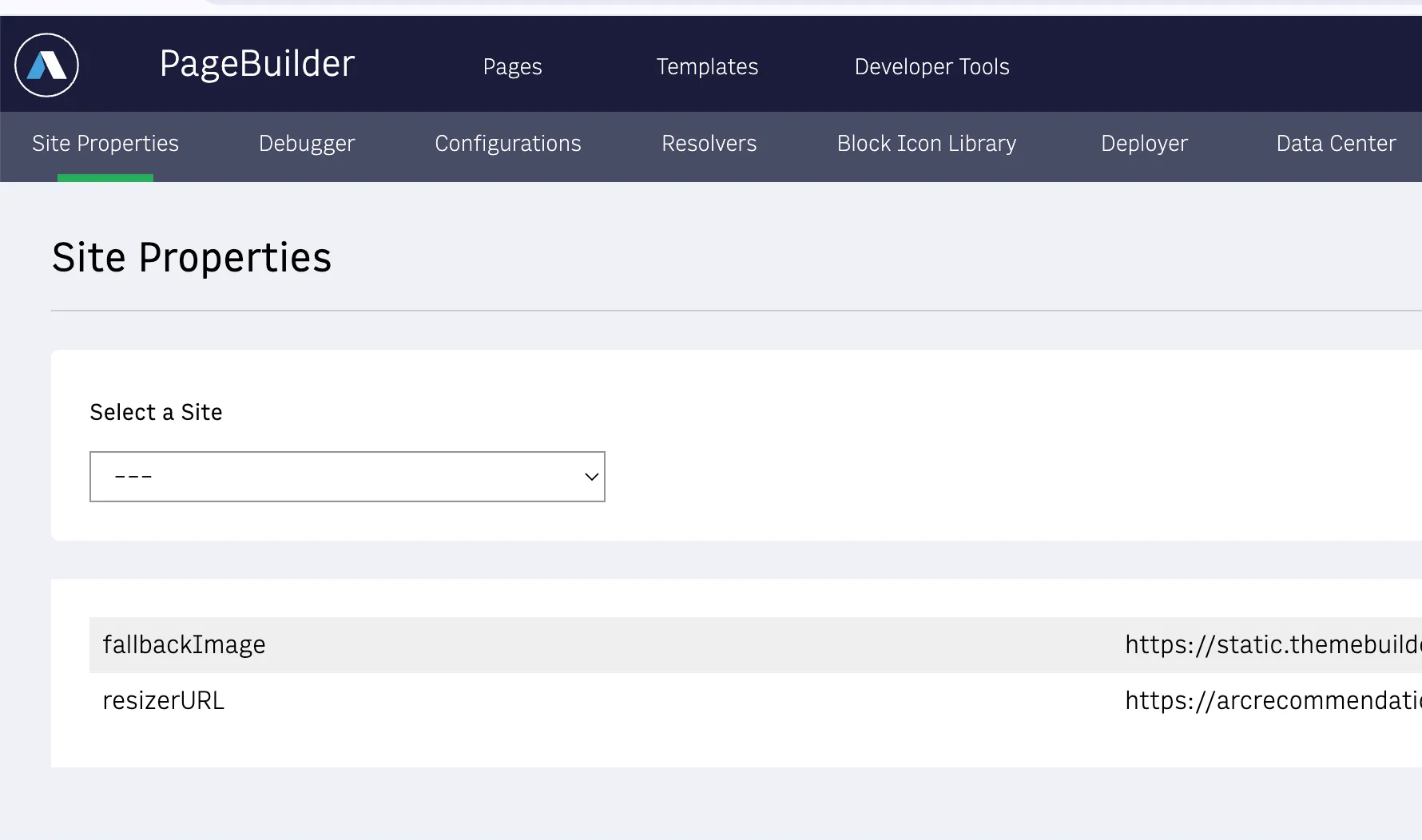Open the Developer Tools menu

931,67
